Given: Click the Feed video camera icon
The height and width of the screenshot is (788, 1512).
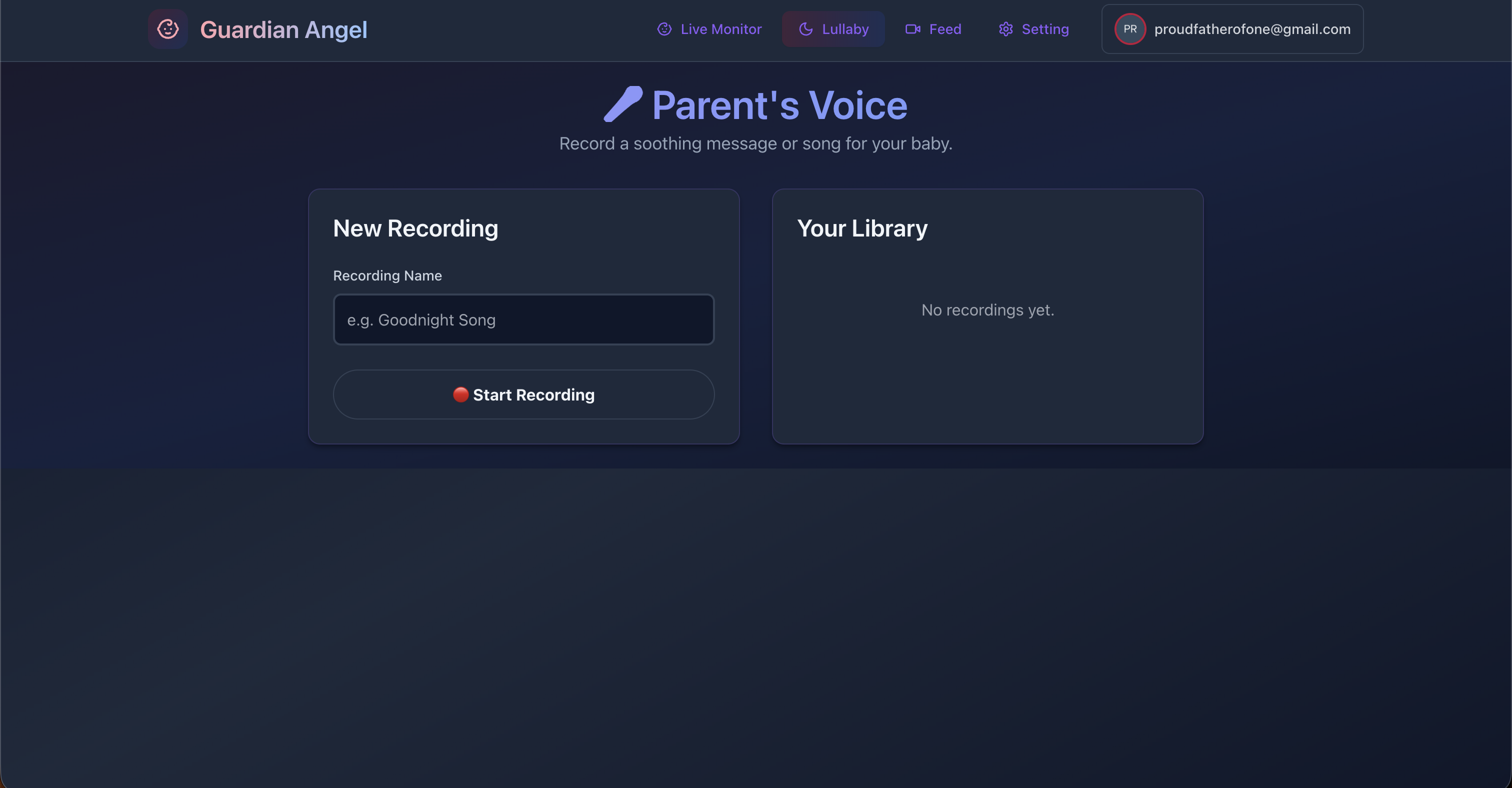Looking at the screenshot, I should 912,29.
